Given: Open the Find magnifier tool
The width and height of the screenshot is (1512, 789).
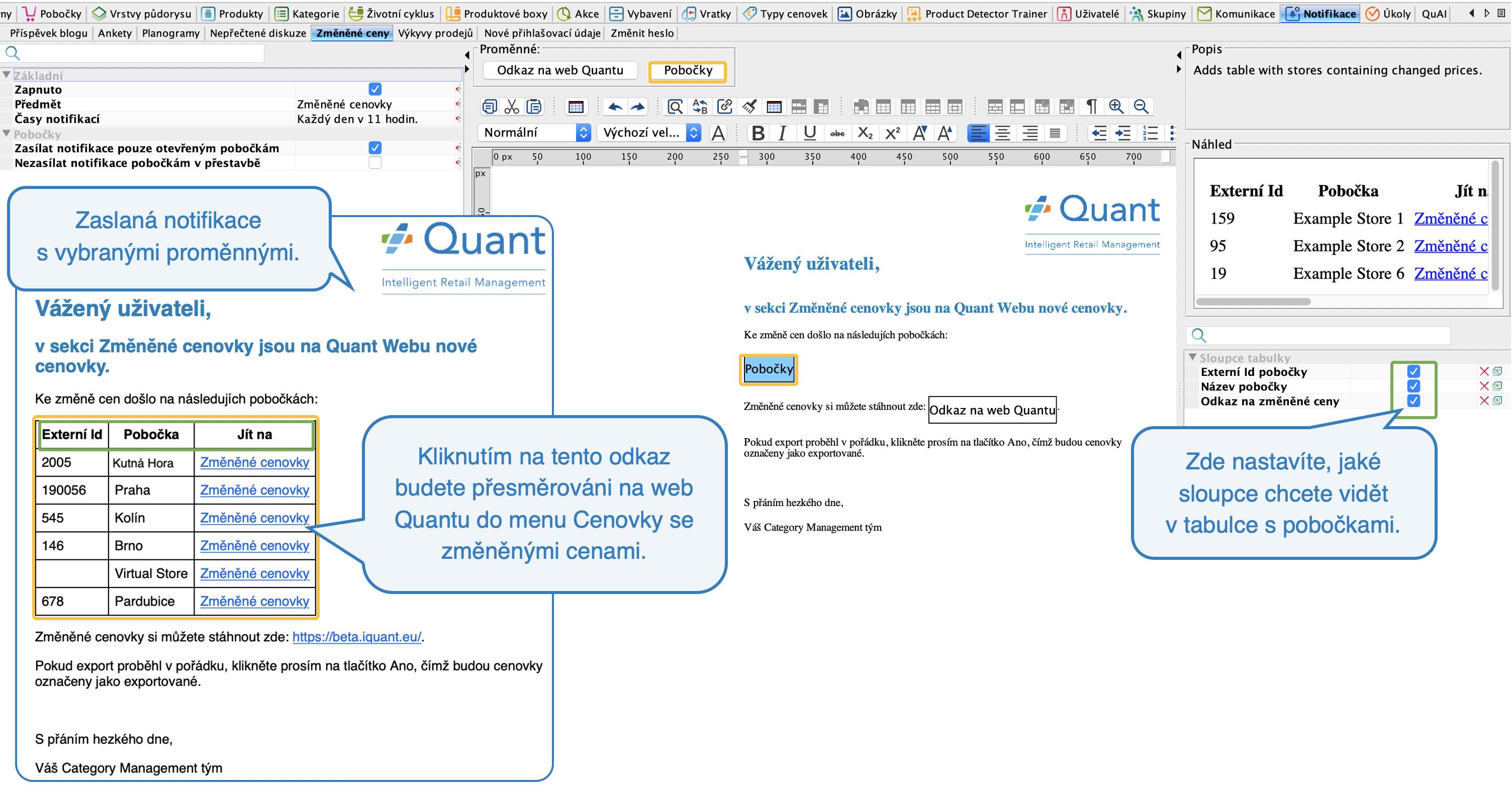Looking at the screenshot, I should click(x=675, y=106).
